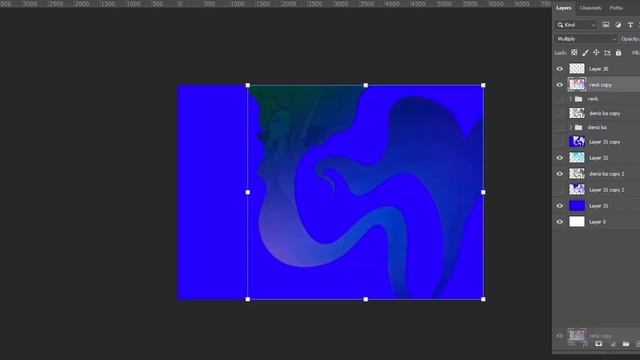This screenshot has width=640, height=360.
Task: Filter layers by pixel layers icon
Action: [606, 25]
